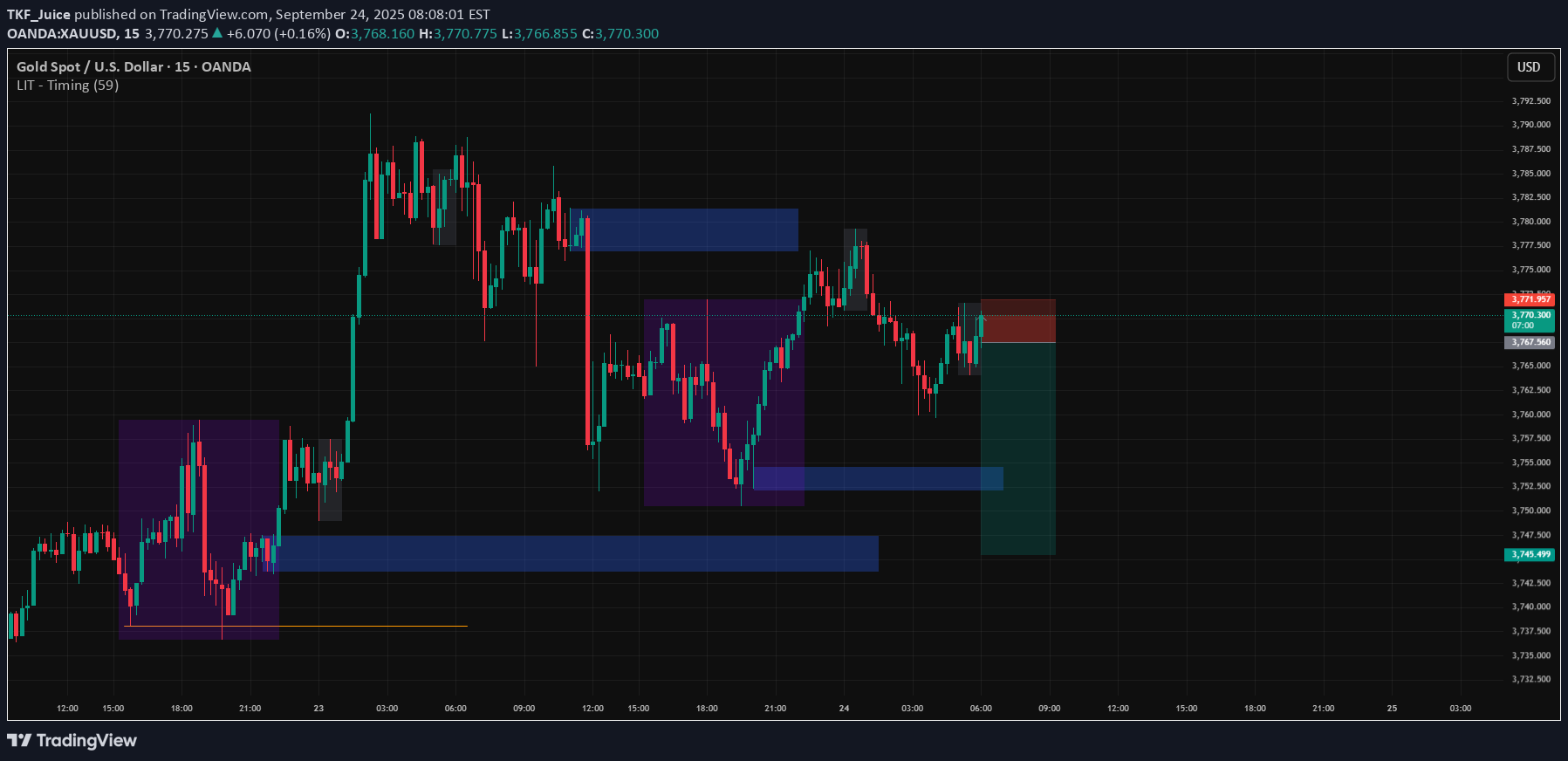Click the green 3,745.499 target price label
The image size is (1568, 761).
click(x=1530, y=554)
